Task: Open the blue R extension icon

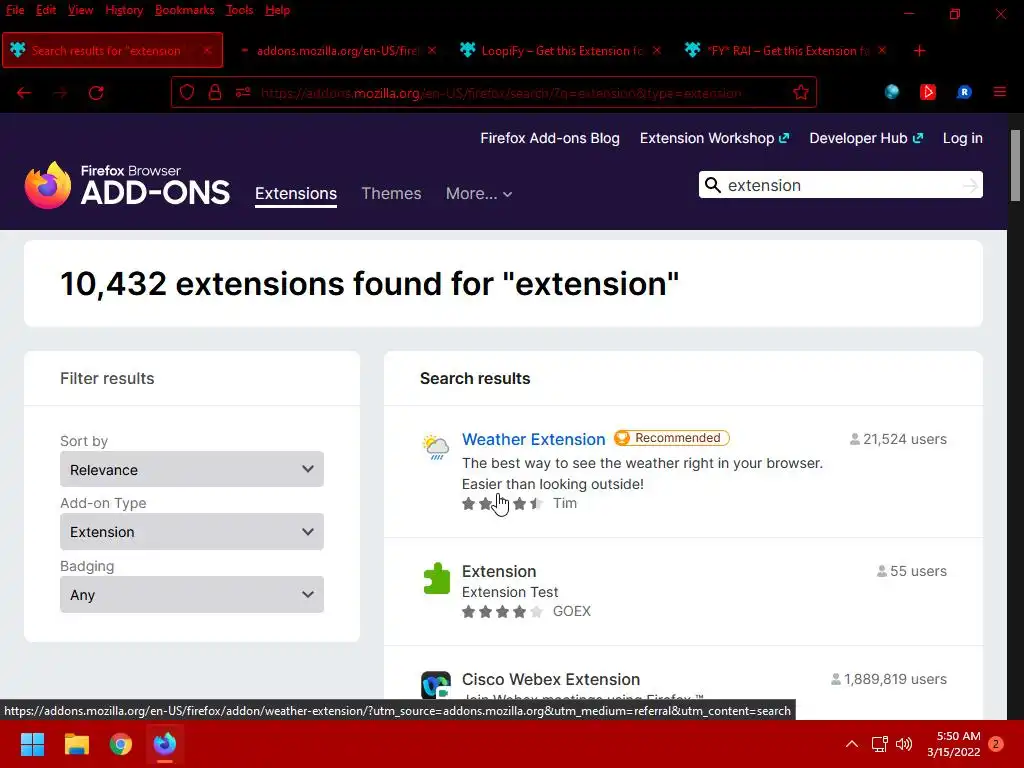Action: [x=964, y=92]
